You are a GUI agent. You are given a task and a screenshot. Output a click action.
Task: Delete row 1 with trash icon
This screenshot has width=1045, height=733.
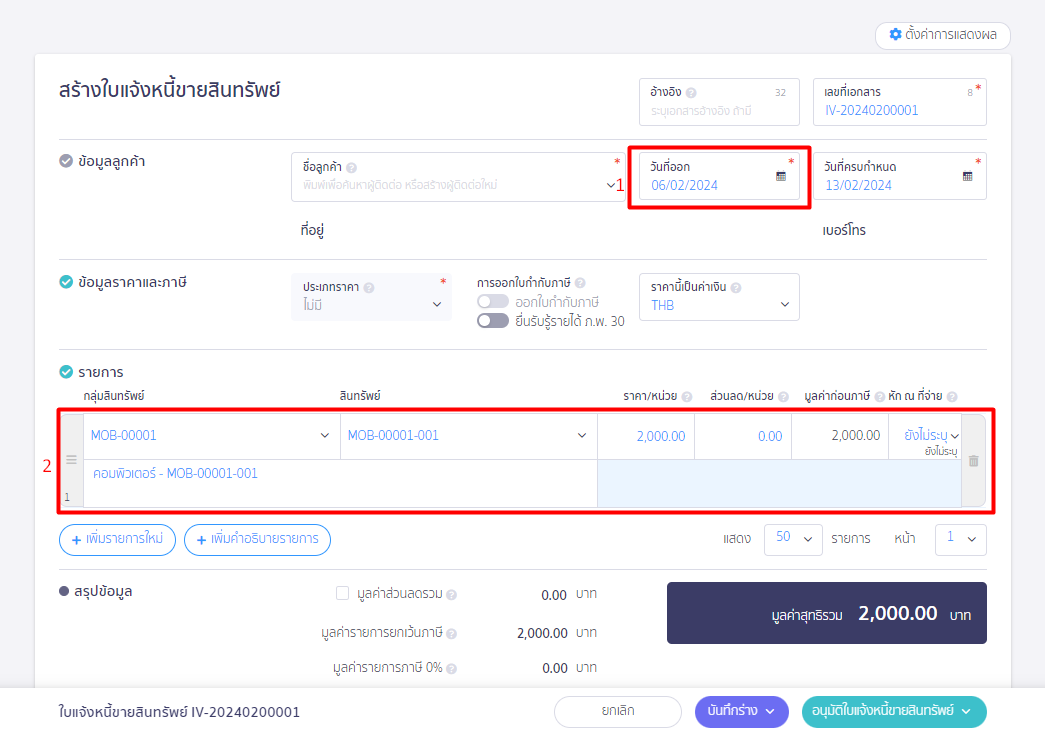coord(974,461)
